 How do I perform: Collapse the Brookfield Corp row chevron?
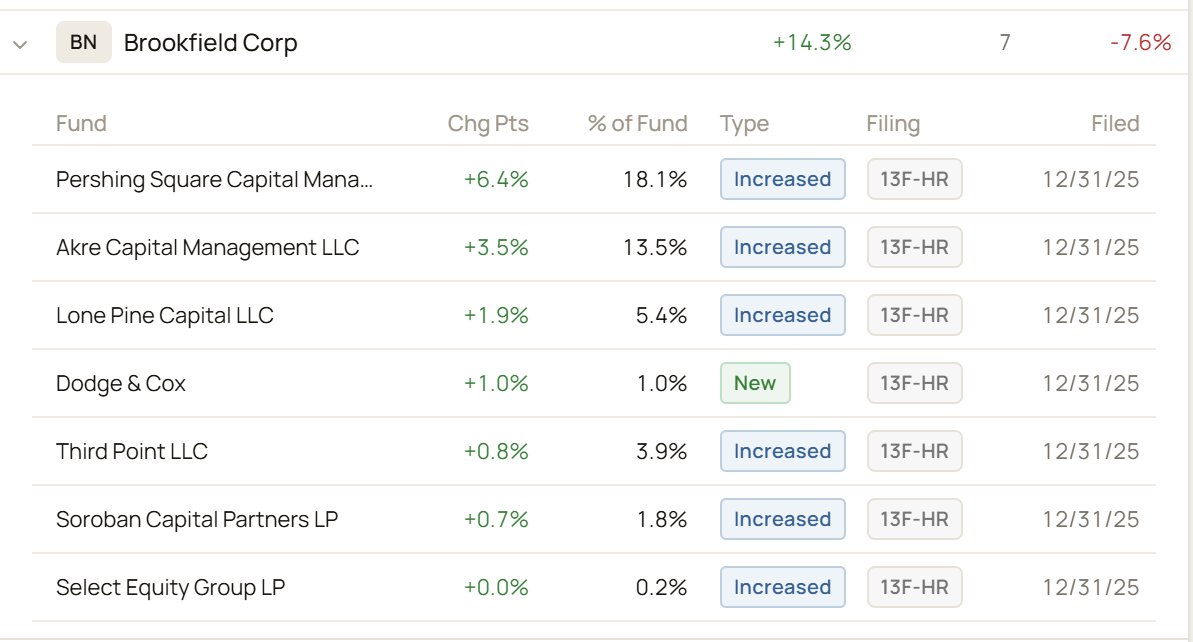pyautogui.click(x=21, y=44)
